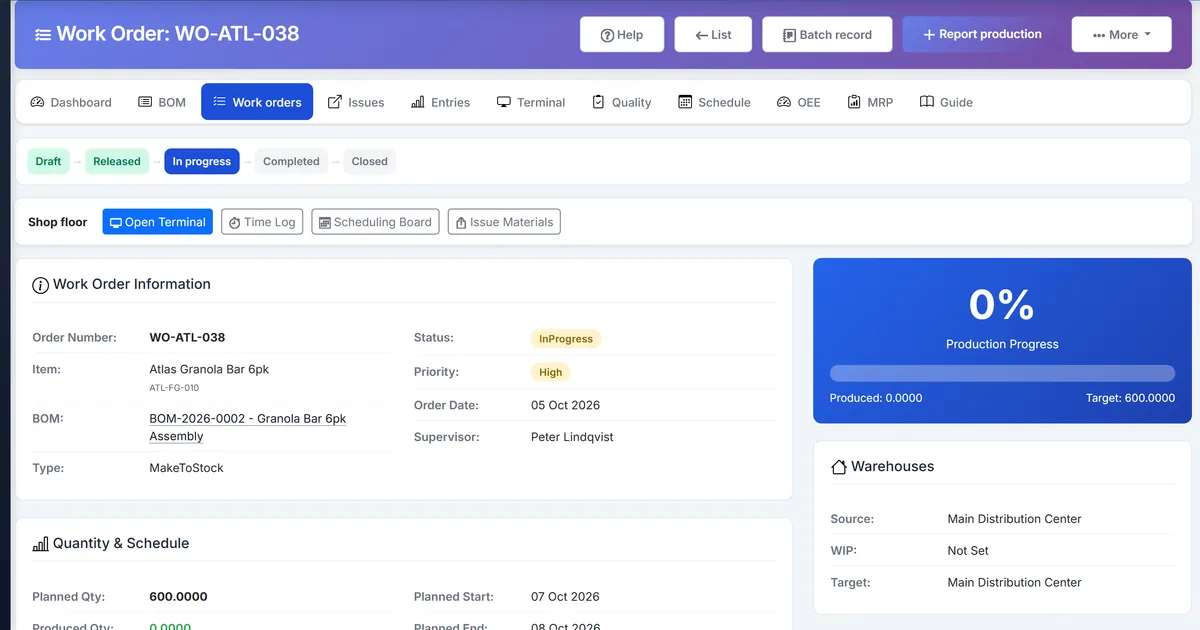Click the ellipsis icon in More
The width and height of the screenshot is (1200, 630).
[1099, 35]
